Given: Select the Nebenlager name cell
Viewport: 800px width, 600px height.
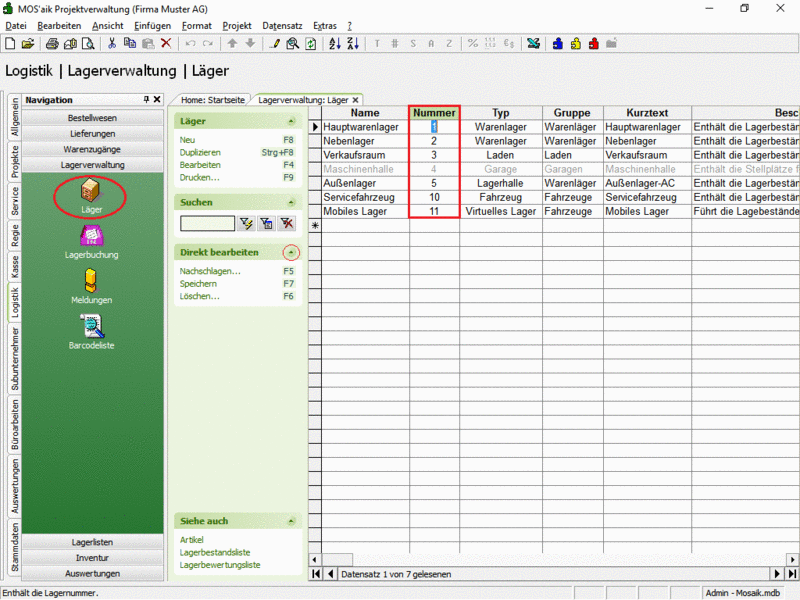Looking at the screenshot, I should (x=365, y=141).
